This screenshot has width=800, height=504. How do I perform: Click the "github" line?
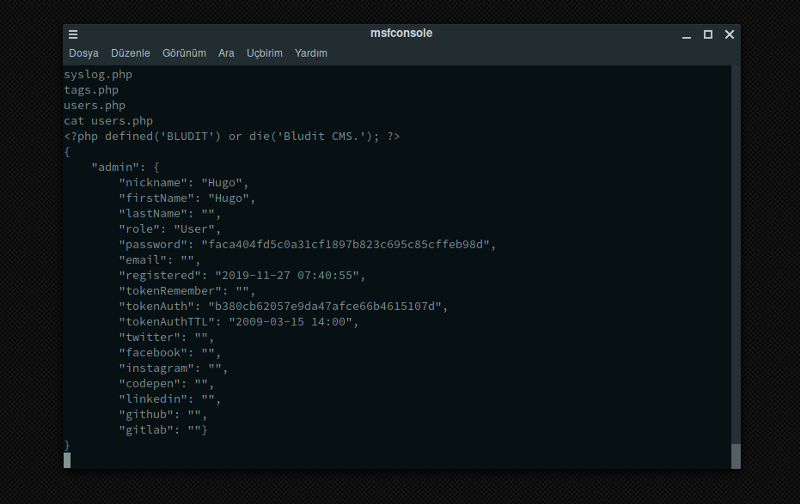163,414
